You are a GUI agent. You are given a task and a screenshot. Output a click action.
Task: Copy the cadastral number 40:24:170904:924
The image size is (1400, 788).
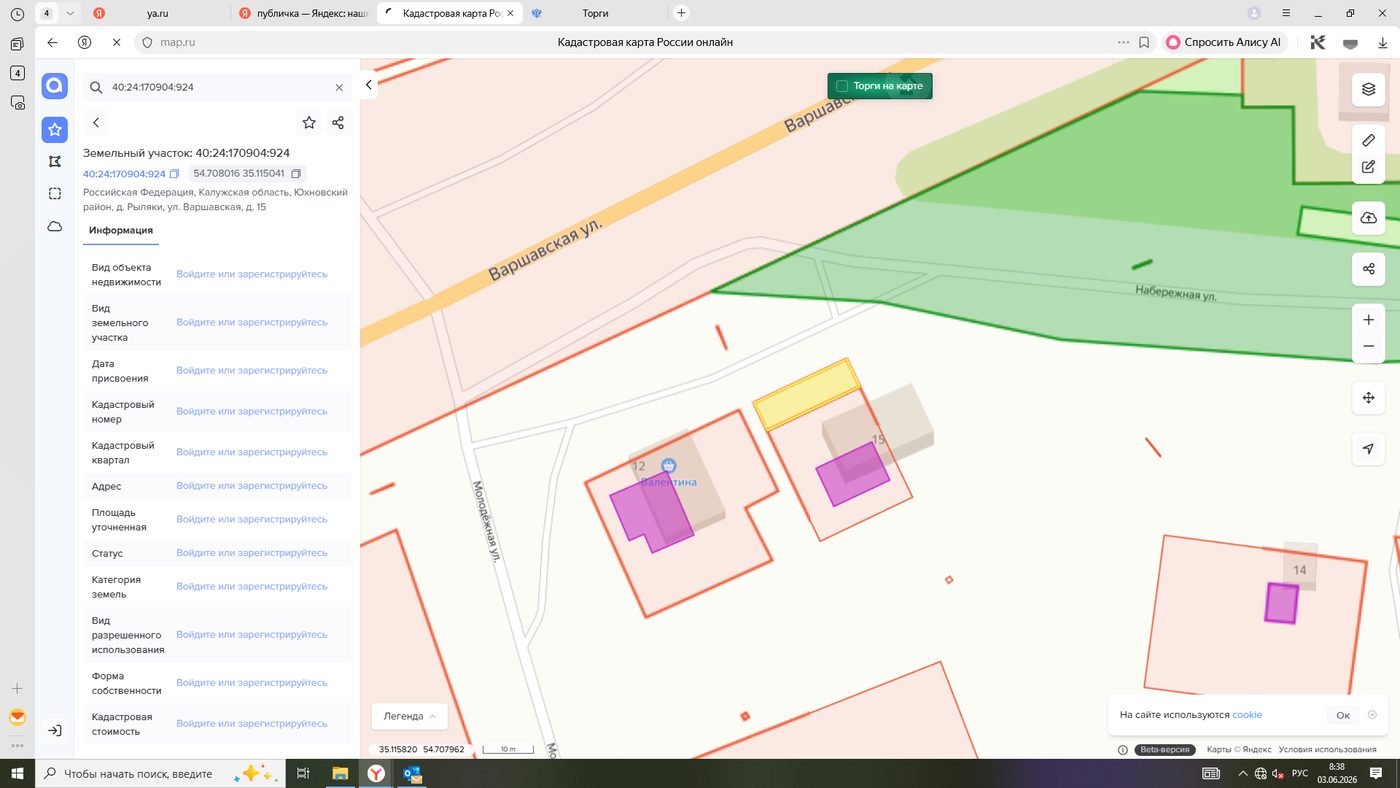[175, 174]
